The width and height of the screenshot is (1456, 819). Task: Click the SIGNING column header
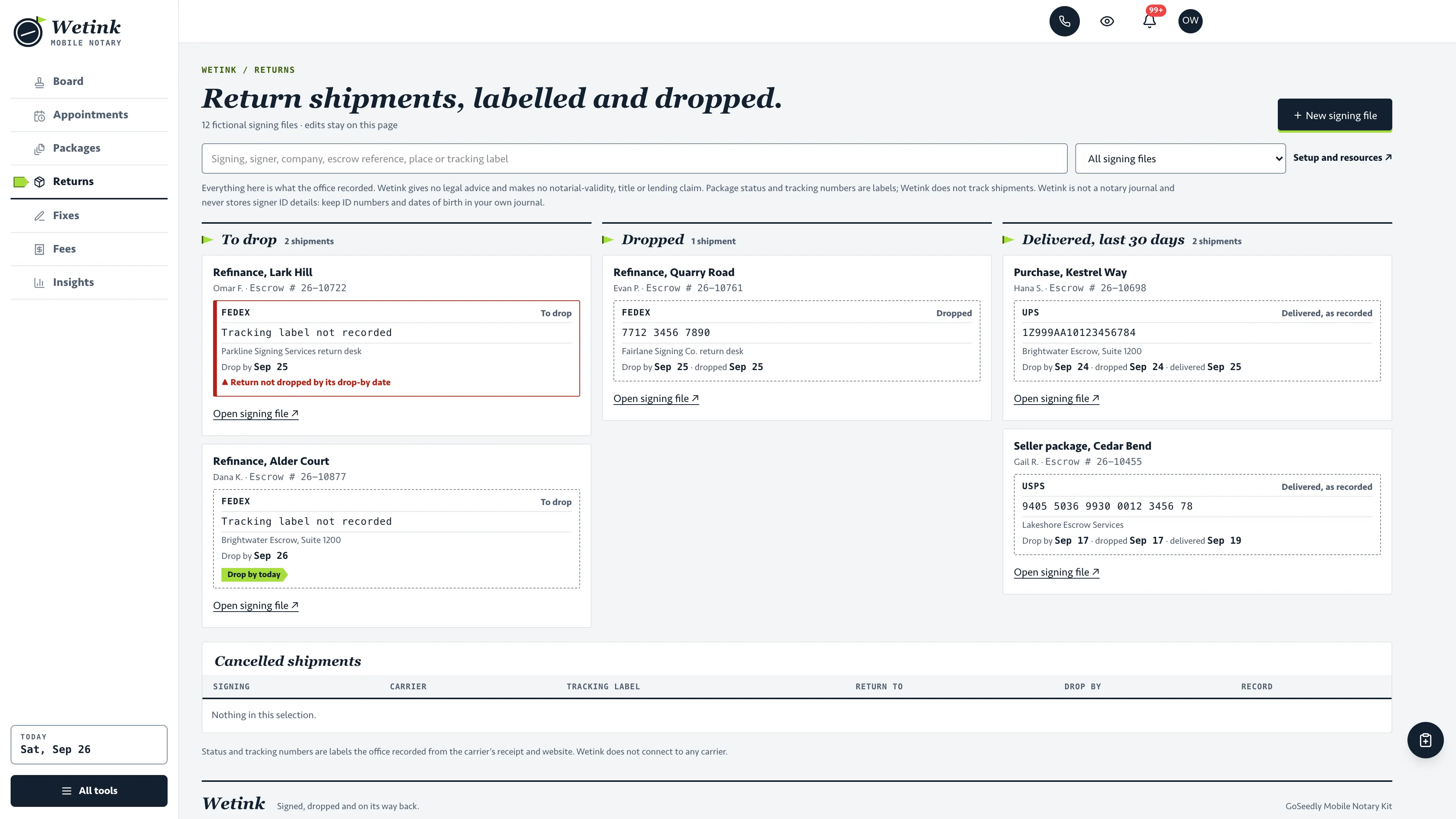pyautogui.click(x=231, y=686)
